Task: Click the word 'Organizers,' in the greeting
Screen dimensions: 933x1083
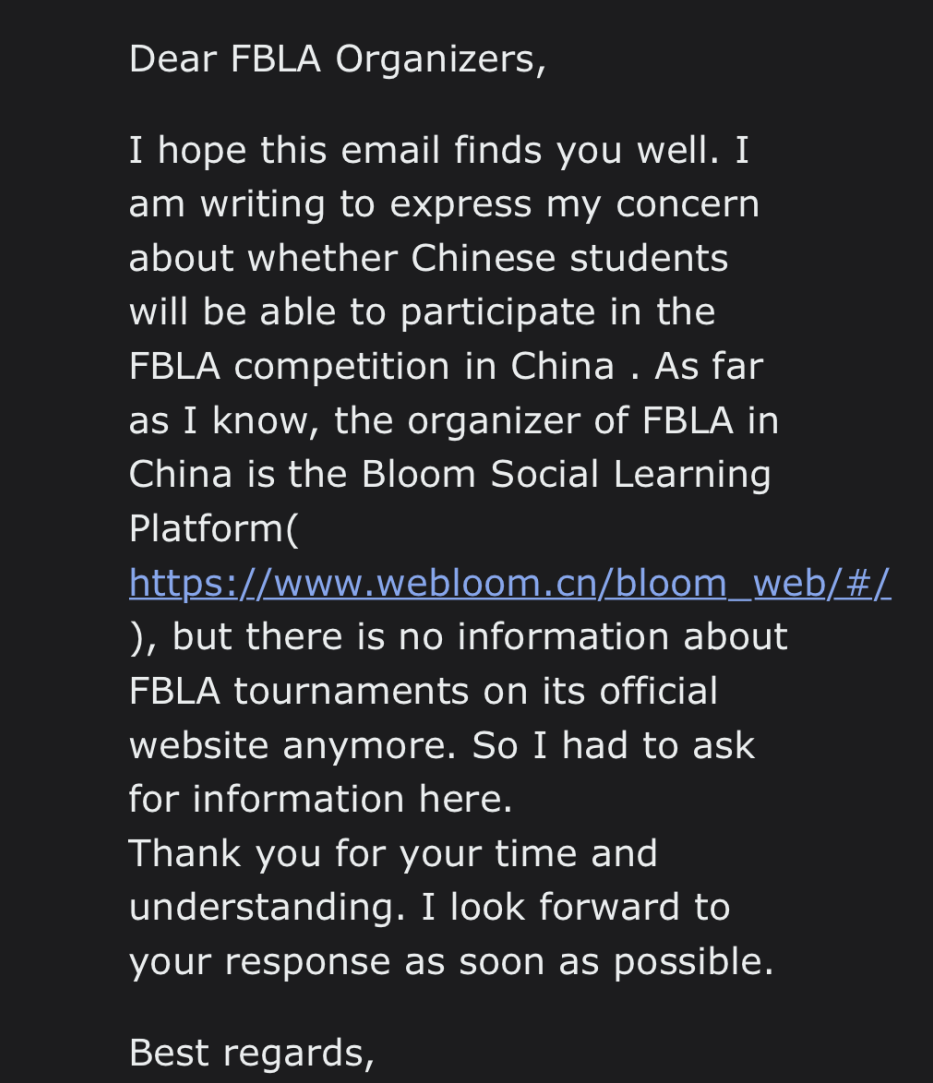Action: pyautogui.click(x=441, y=61)
